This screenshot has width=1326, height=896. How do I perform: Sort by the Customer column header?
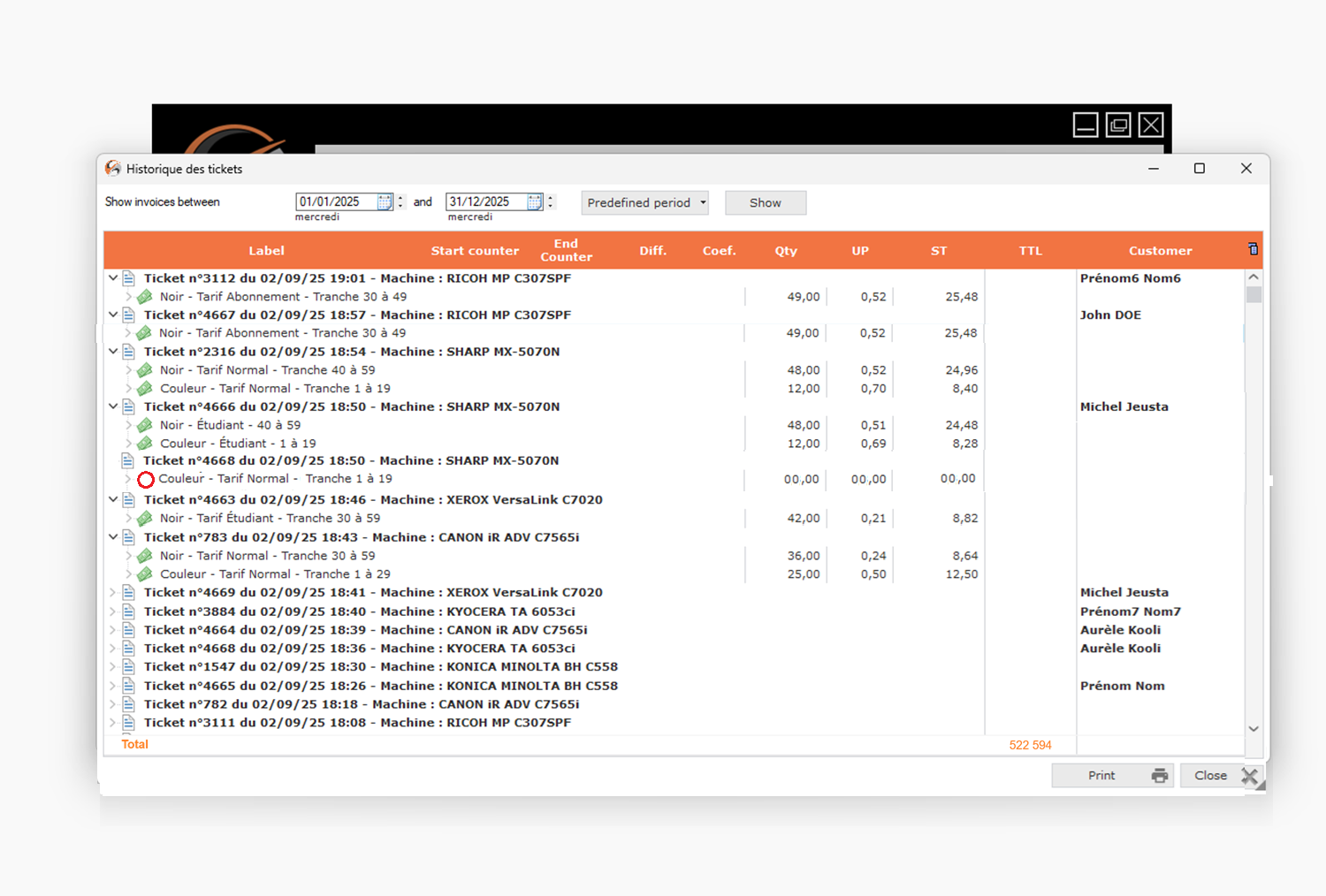point(1161,251)
